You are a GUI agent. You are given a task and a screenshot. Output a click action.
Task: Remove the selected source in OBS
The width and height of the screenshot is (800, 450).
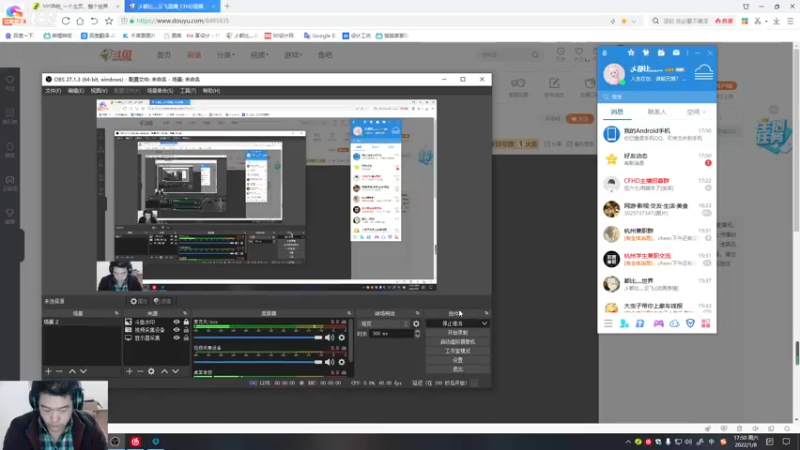[140, 371]
